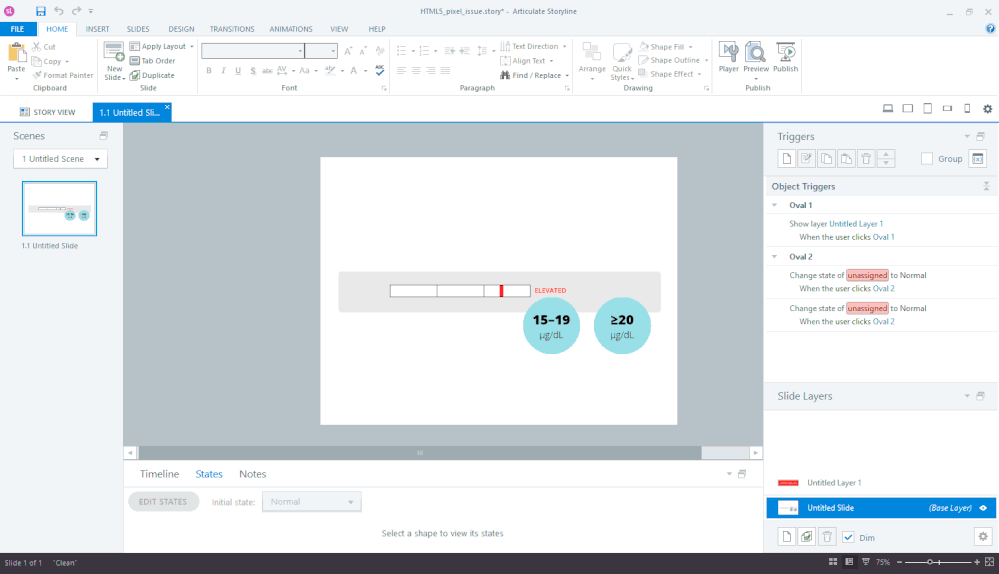Click Untitled Layer 1 link in trigger
Image resolution: width=999 pixels, height=574 pixels.
(856, 224)
